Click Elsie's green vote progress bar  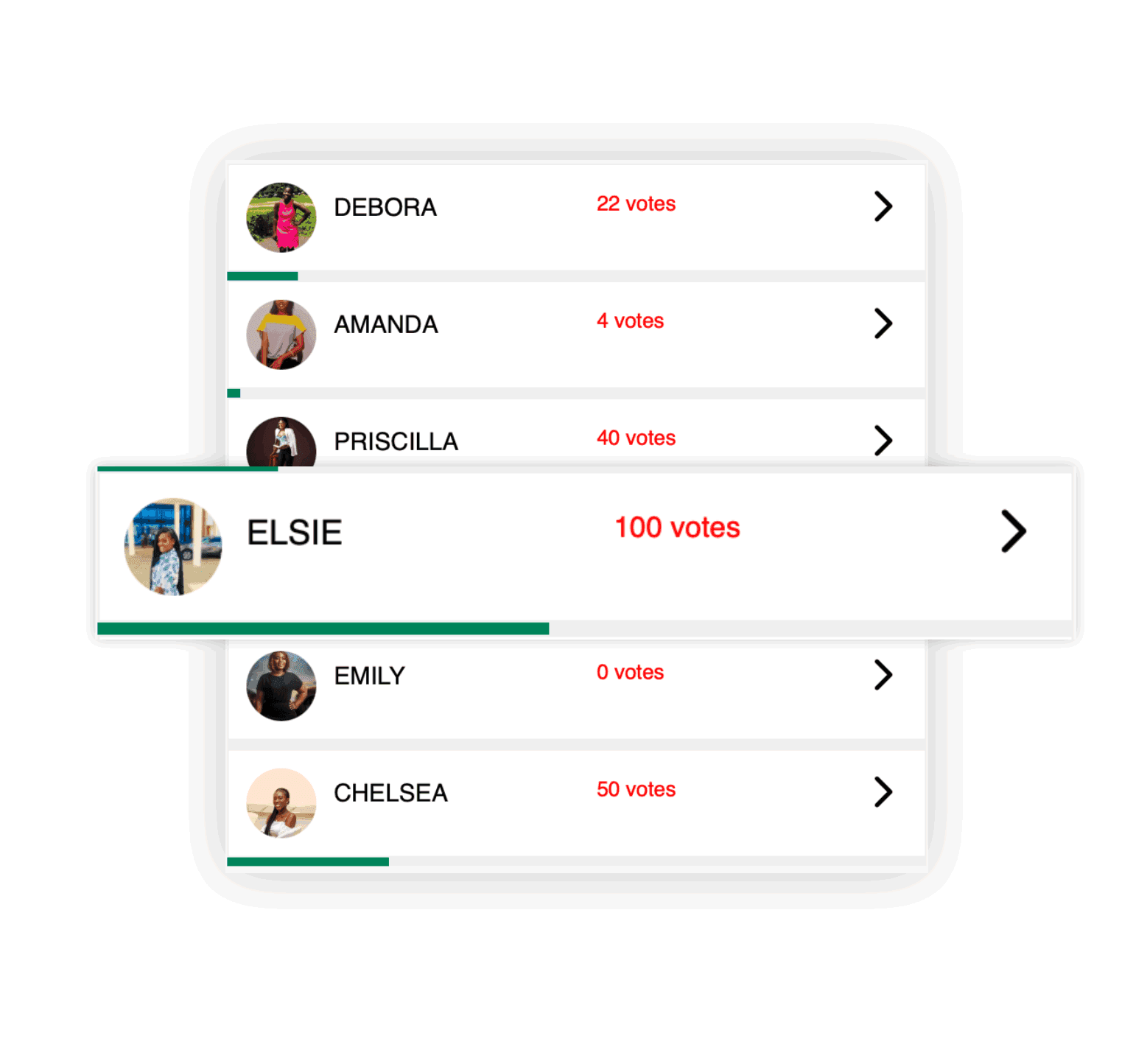pyautogui.click(x=323, y=629)
